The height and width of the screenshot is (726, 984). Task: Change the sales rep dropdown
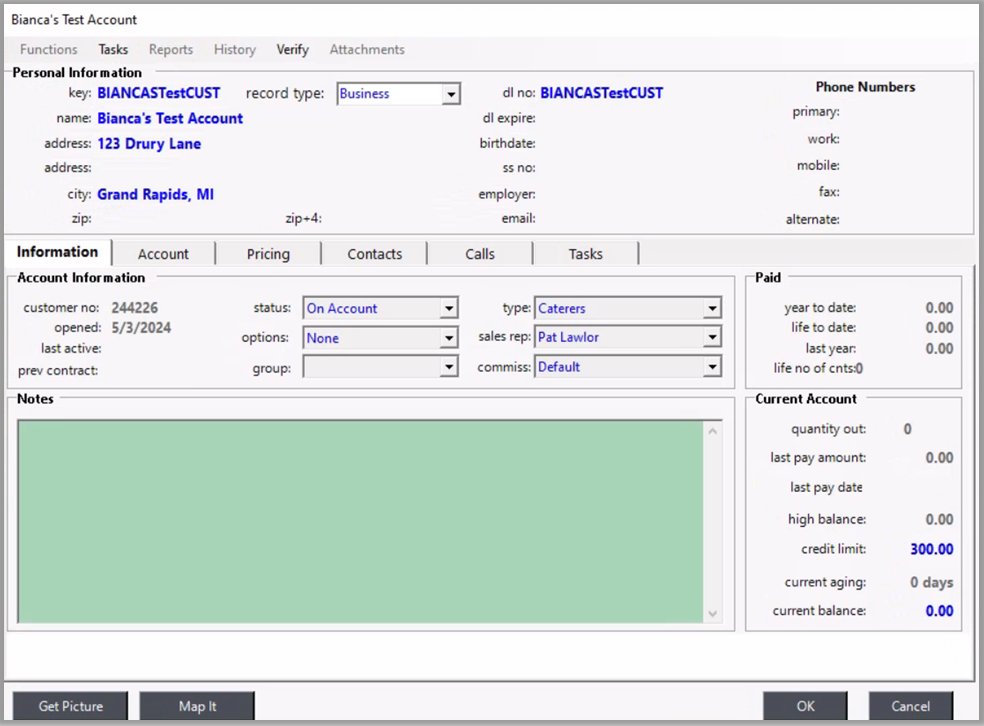[x=711, y=338]
